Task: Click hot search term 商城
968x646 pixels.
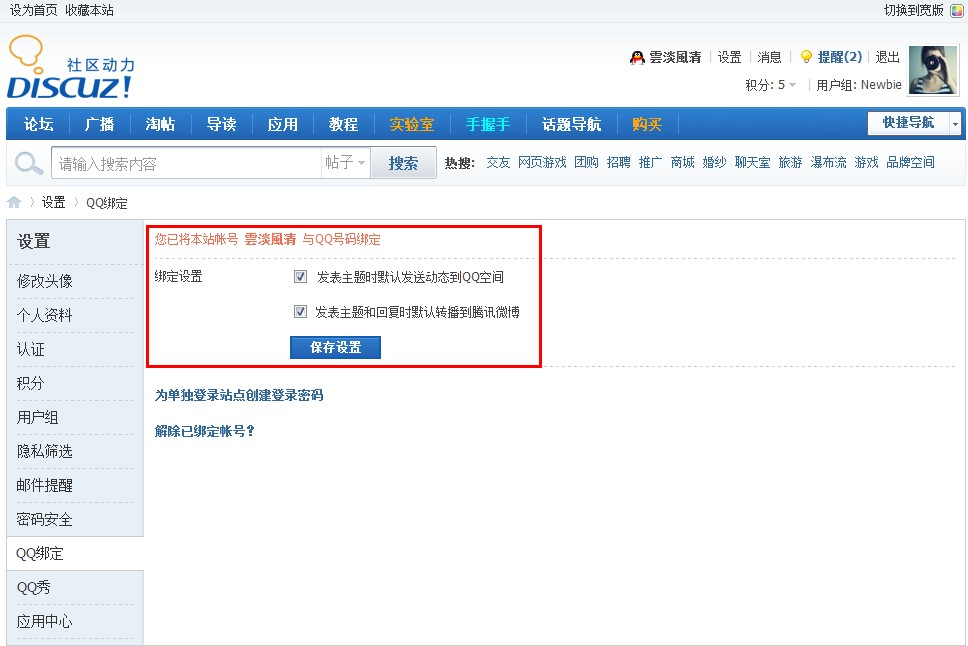Action: pos(683,162)
